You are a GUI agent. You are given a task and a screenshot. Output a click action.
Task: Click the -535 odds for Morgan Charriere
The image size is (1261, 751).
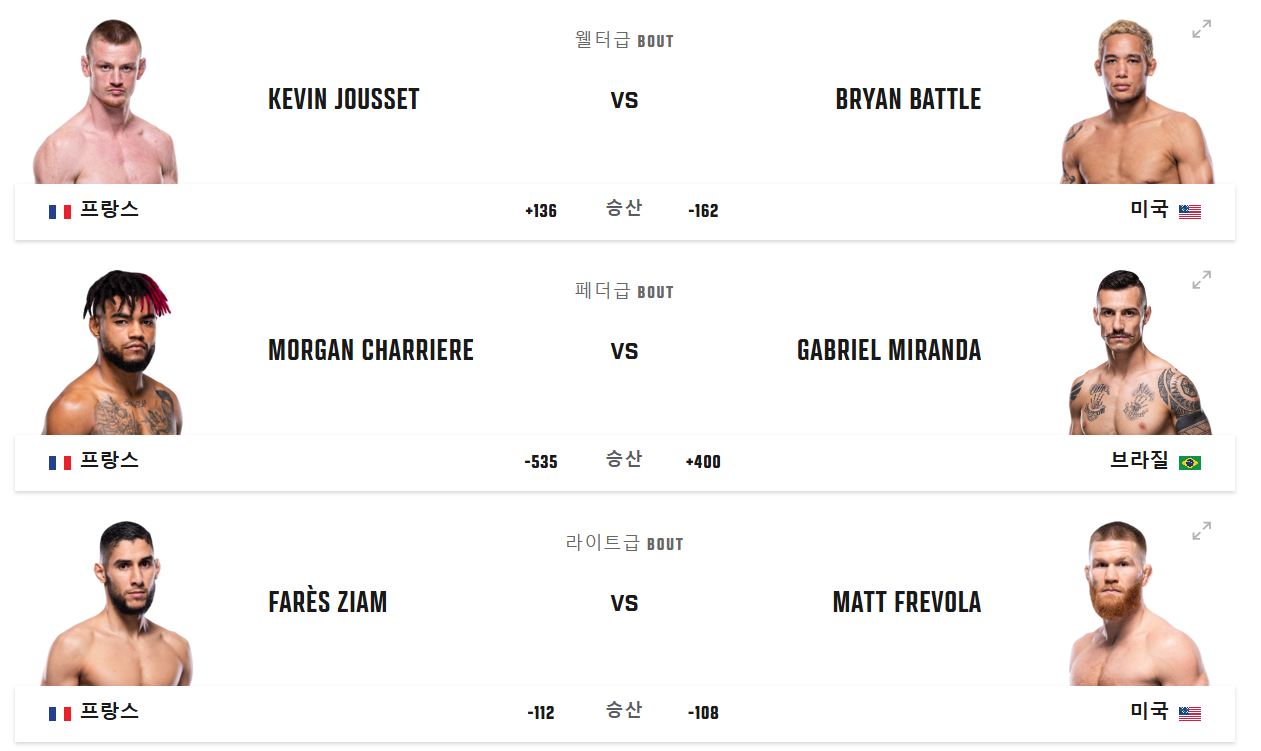pyautogui.click(x=541, y=462)
